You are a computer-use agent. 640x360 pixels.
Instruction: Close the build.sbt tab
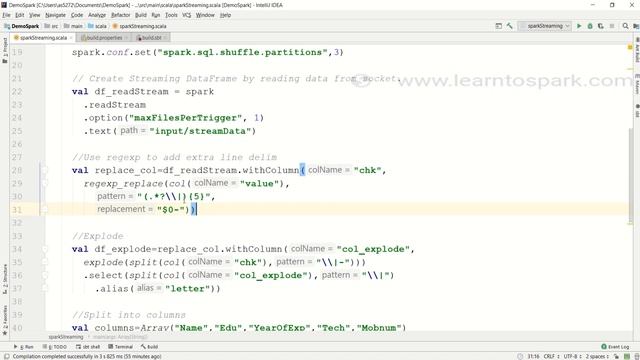[165, 38]
